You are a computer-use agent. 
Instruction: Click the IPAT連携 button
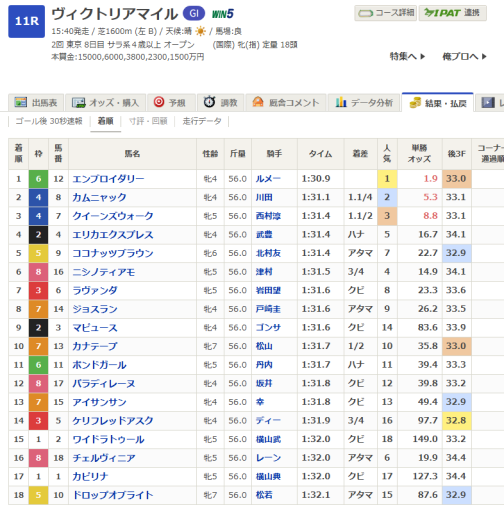click(x=452, y=13)
